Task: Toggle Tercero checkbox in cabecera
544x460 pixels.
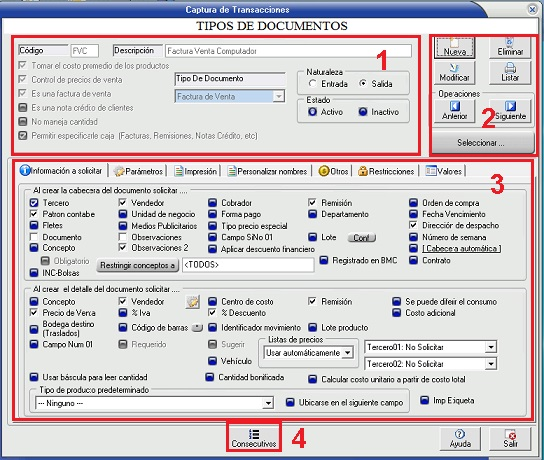Action: point(34,203)
